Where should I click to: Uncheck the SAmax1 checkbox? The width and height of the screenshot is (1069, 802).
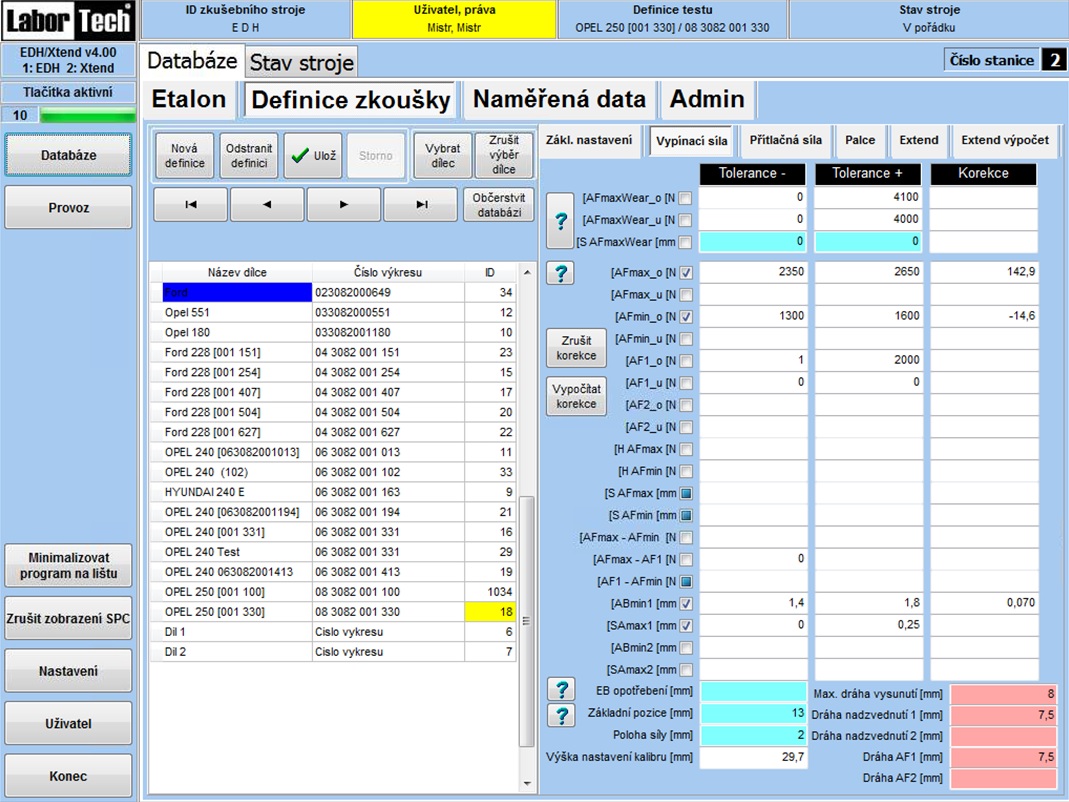pyautogui.click(x=686, y=625)
